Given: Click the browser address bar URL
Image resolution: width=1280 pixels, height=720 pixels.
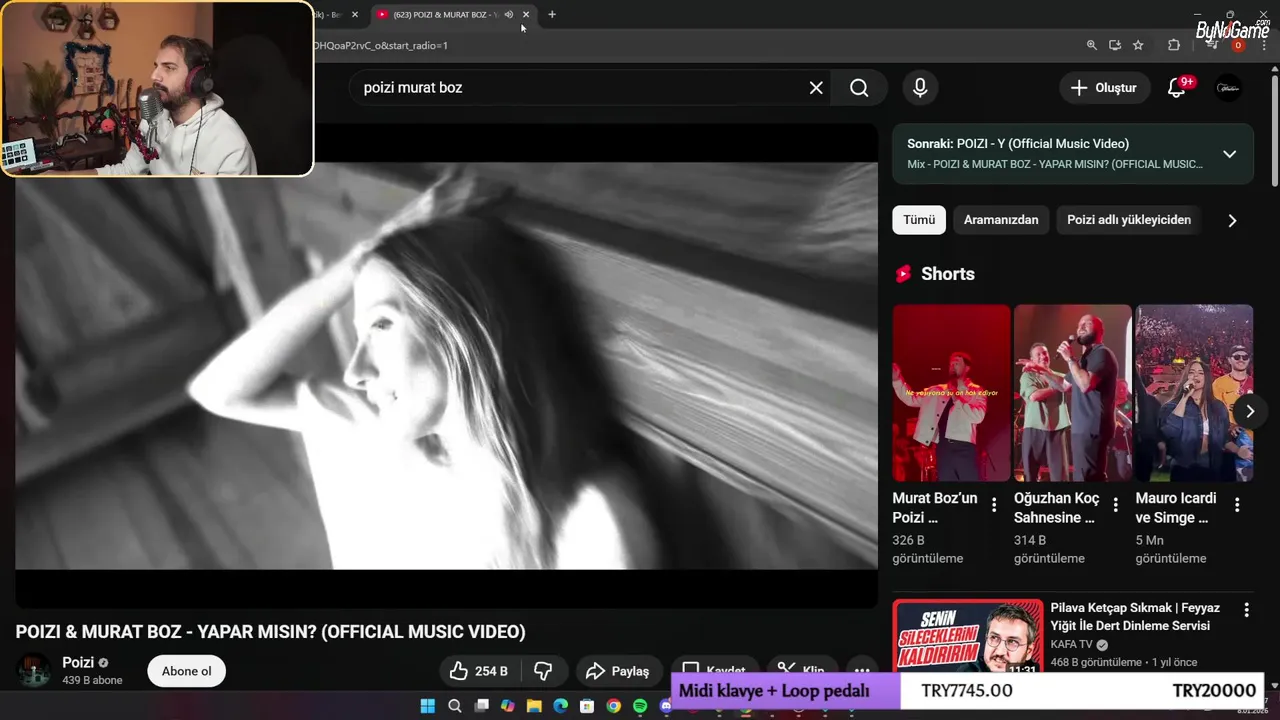Looking at the screenshot, I should 381,45.
